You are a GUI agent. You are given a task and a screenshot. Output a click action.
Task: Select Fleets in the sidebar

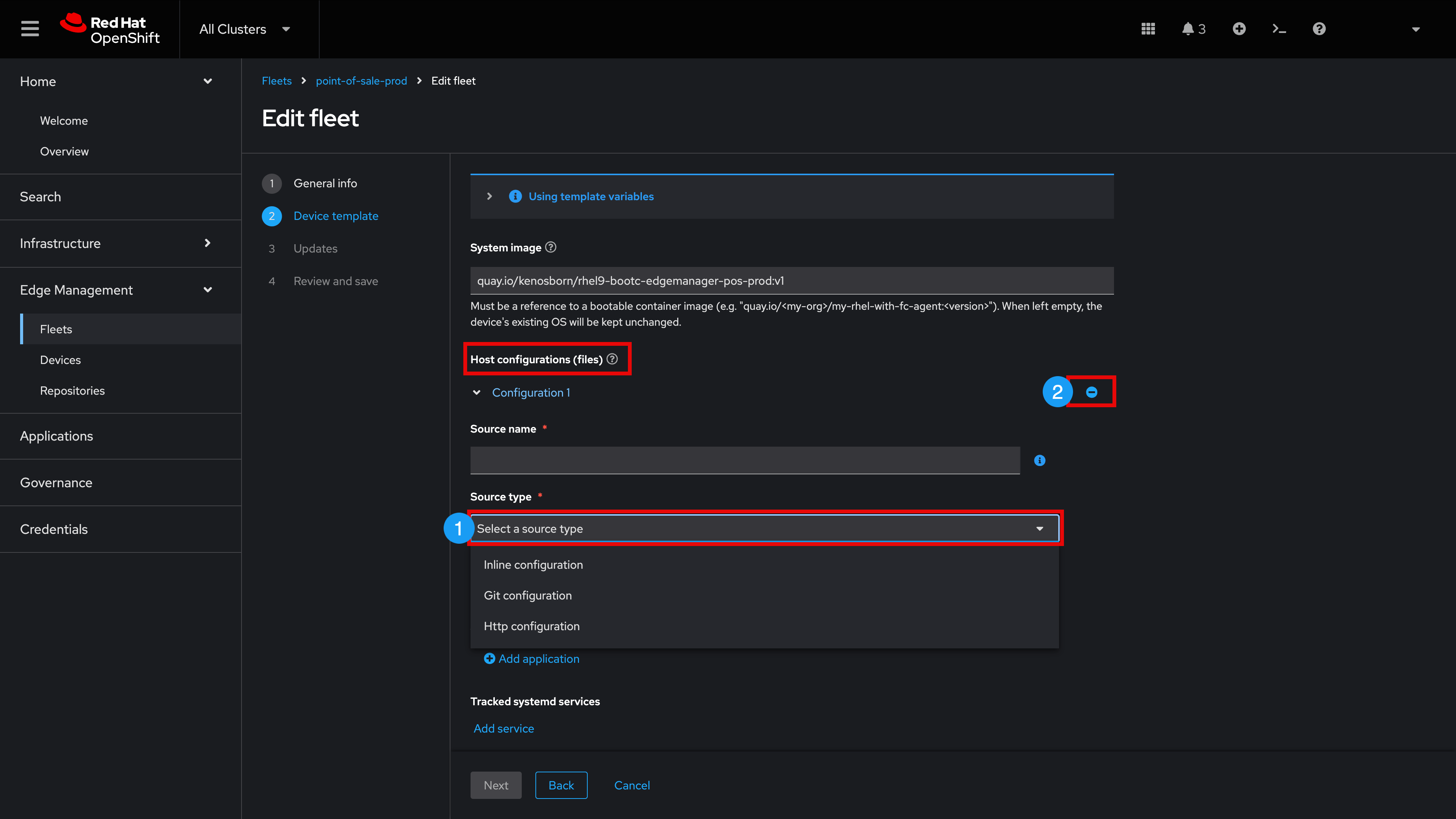[131, 329]
